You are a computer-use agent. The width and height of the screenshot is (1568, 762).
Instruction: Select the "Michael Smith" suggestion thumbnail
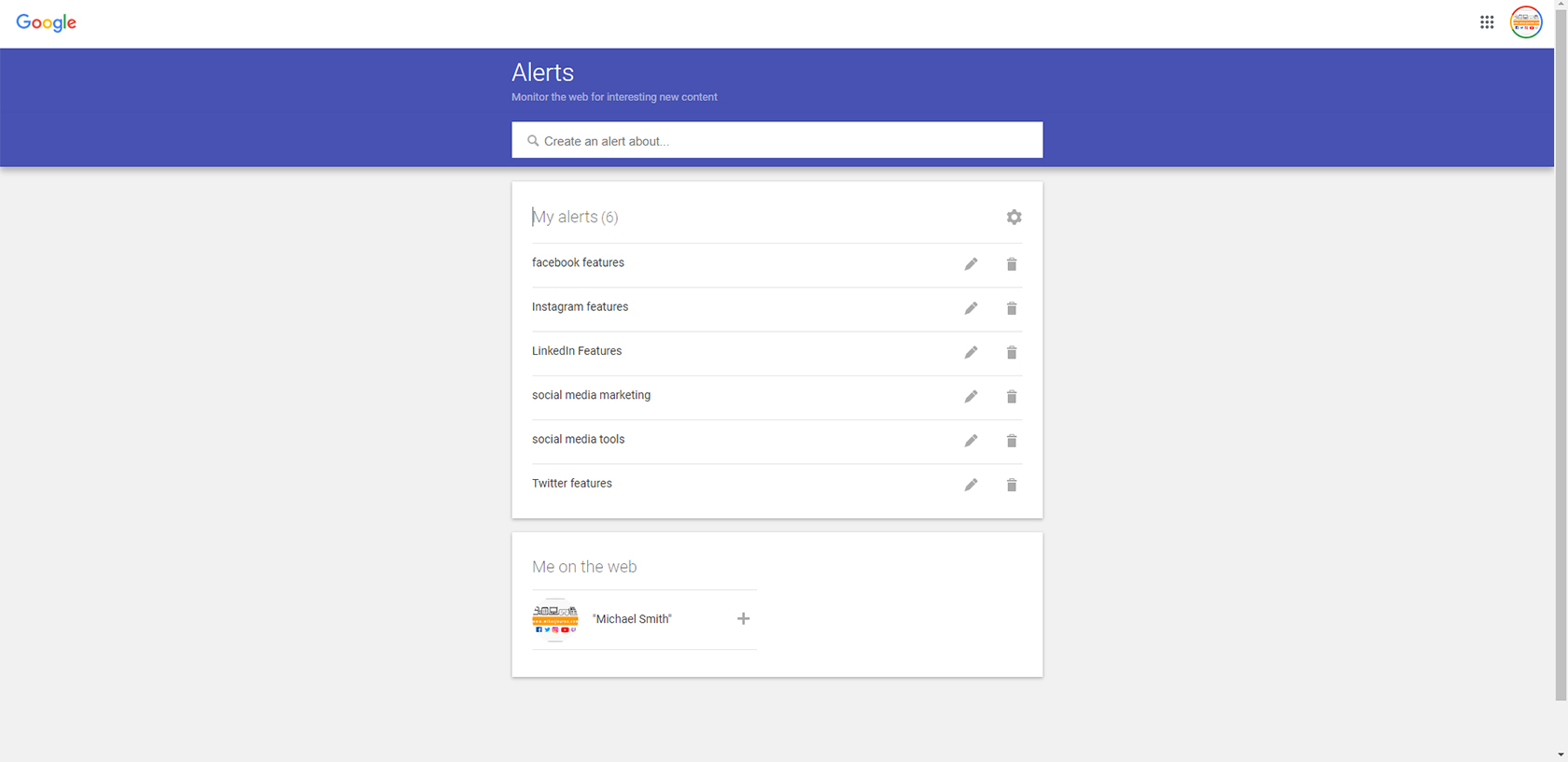(x=555, y=619)
